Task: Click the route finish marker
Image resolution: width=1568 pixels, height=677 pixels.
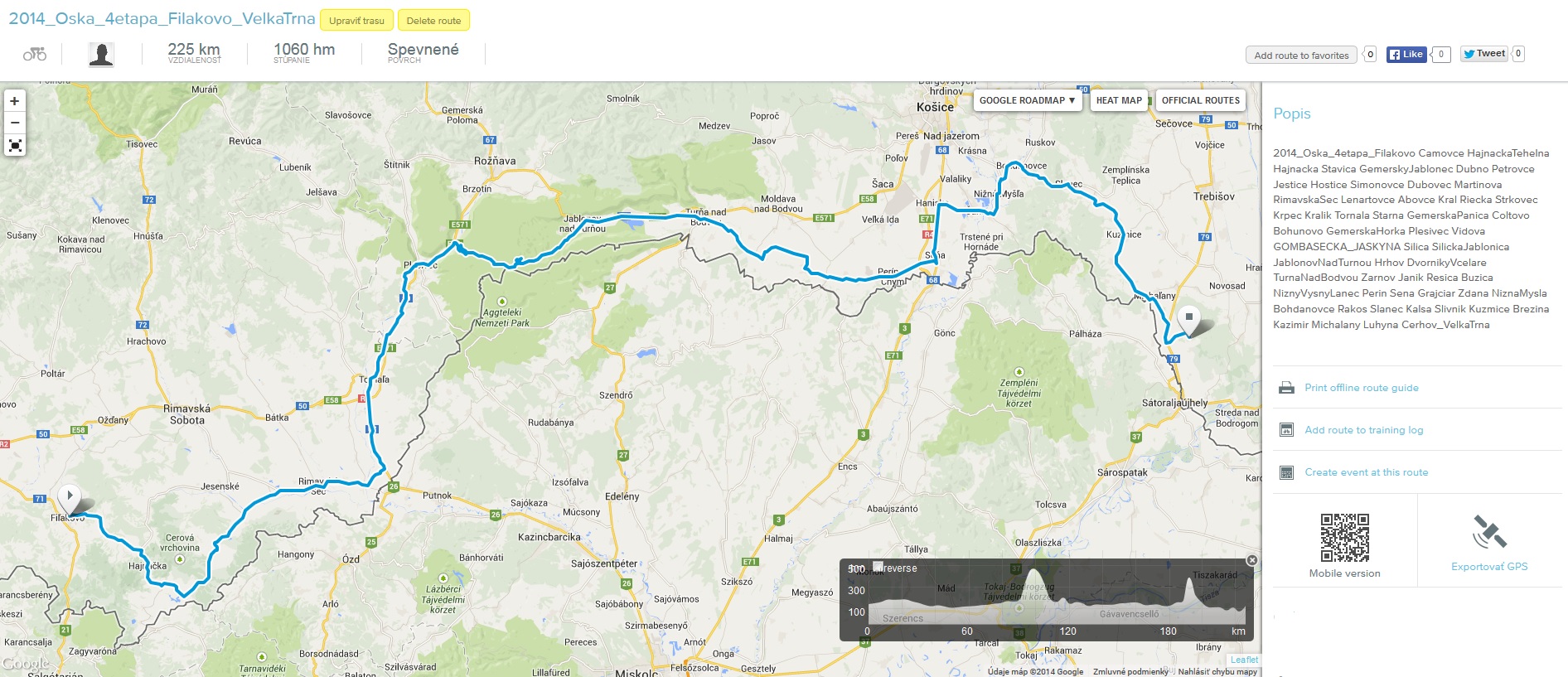Action: (x=1189, y=321)
